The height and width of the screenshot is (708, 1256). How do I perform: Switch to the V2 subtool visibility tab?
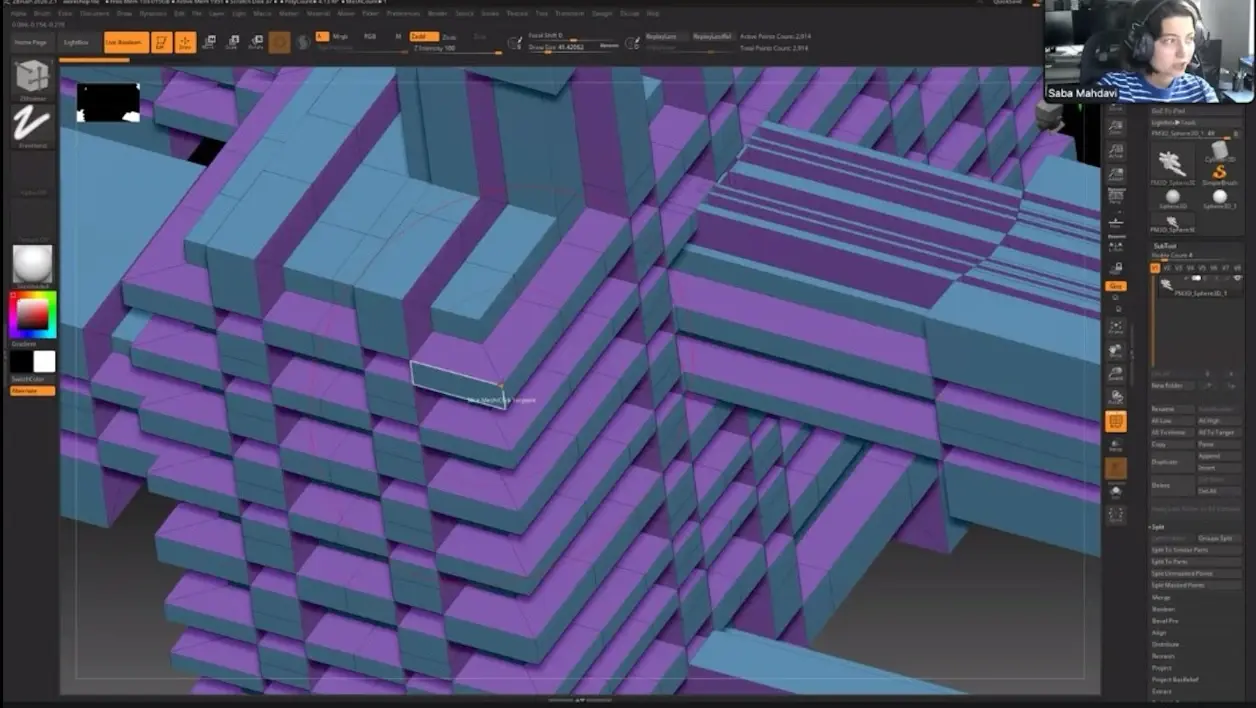(x=1169, y=268)
